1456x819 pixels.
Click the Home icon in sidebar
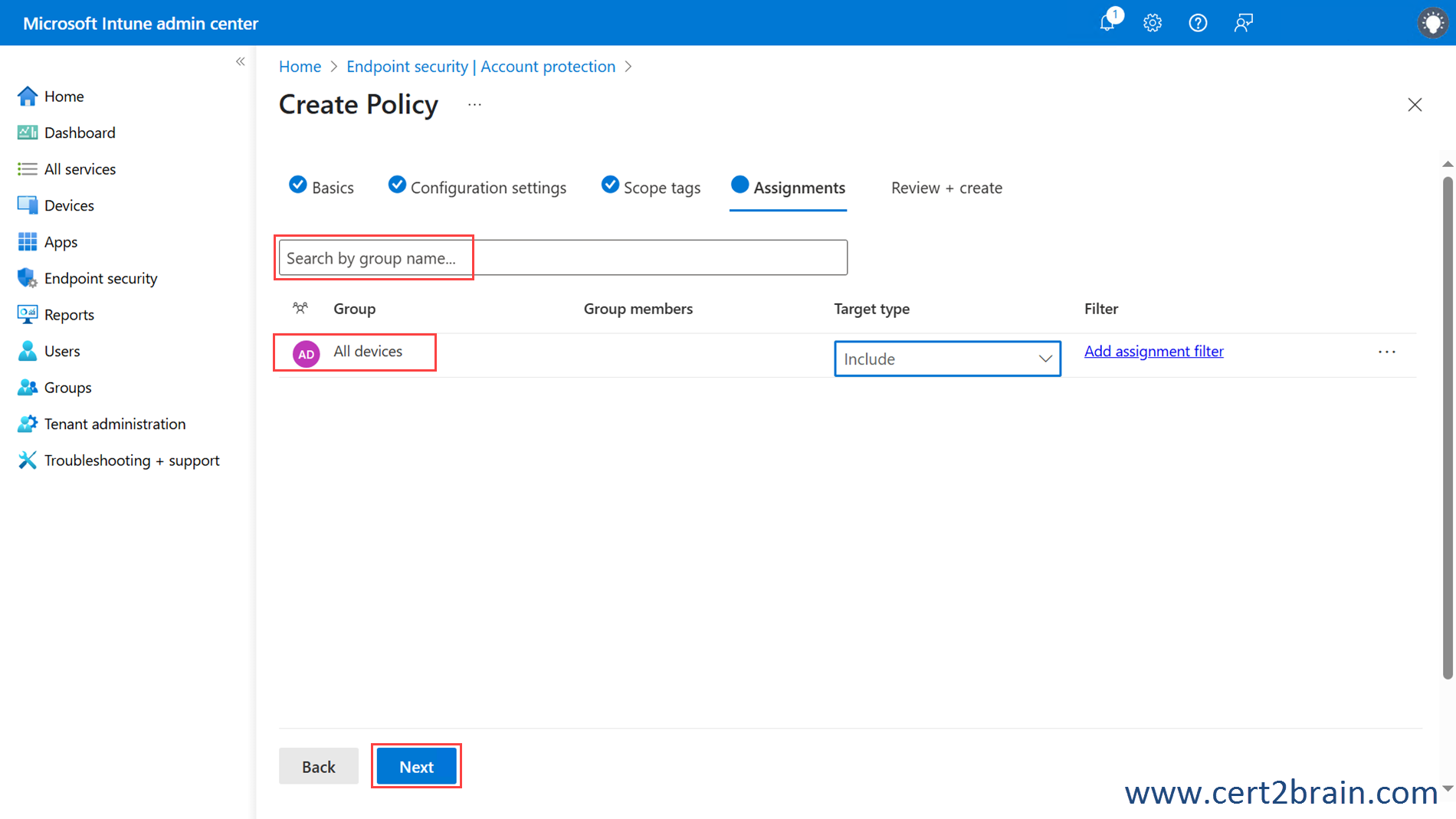tap(28, 96)
